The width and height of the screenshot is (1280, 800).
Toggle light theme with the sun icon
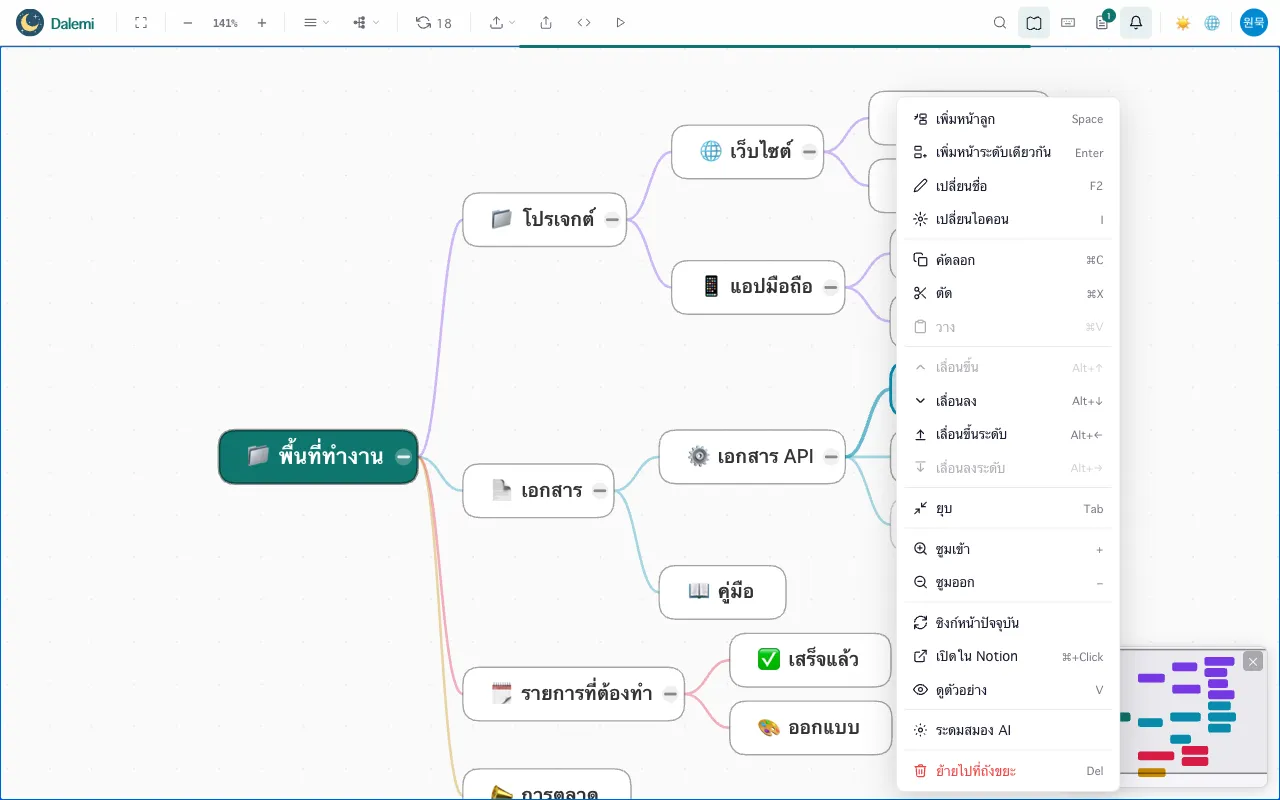tap(1183, 22)
